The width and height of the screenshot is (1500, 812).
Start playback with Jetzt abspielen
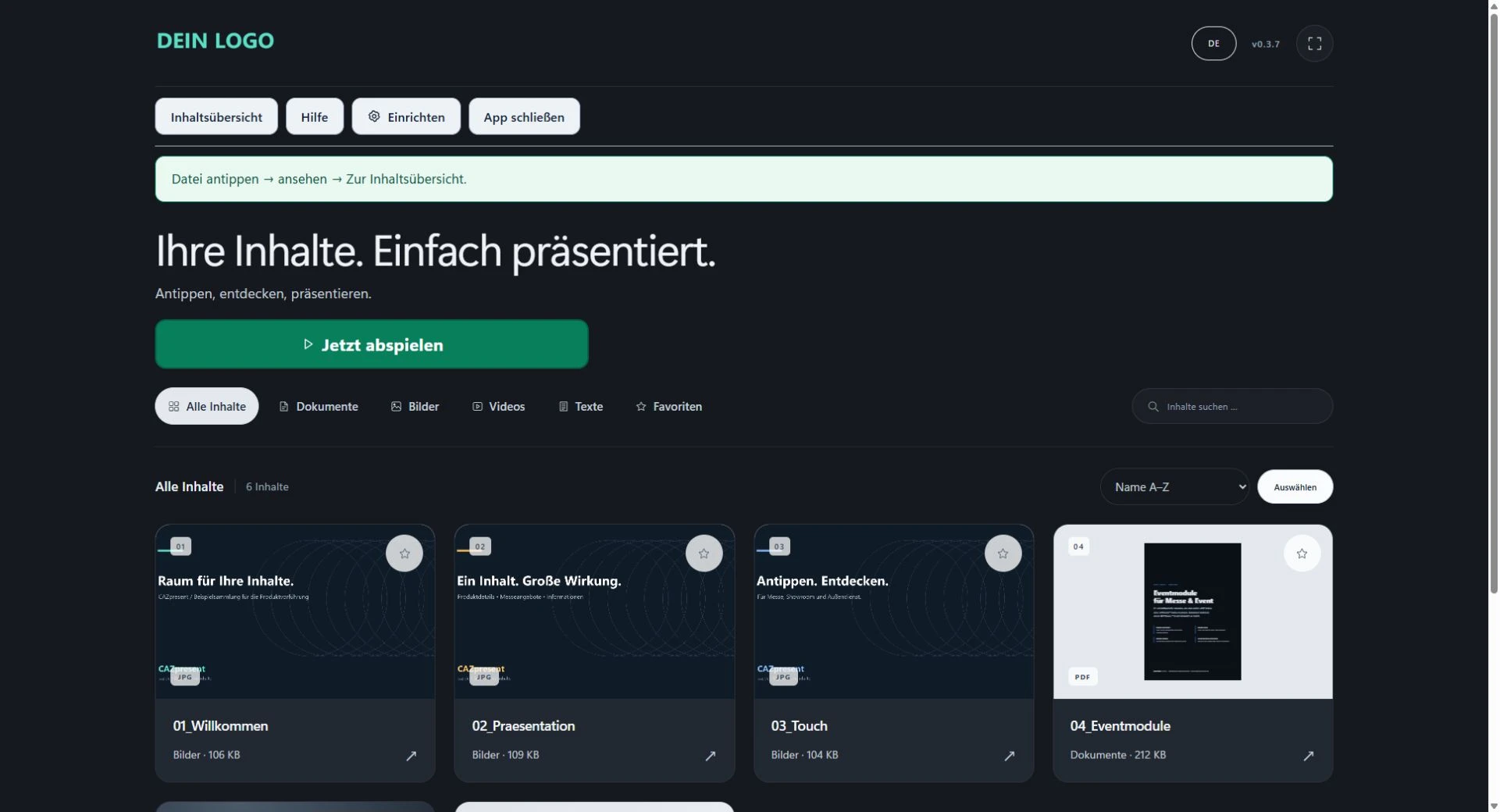click(x=372, y=344)
